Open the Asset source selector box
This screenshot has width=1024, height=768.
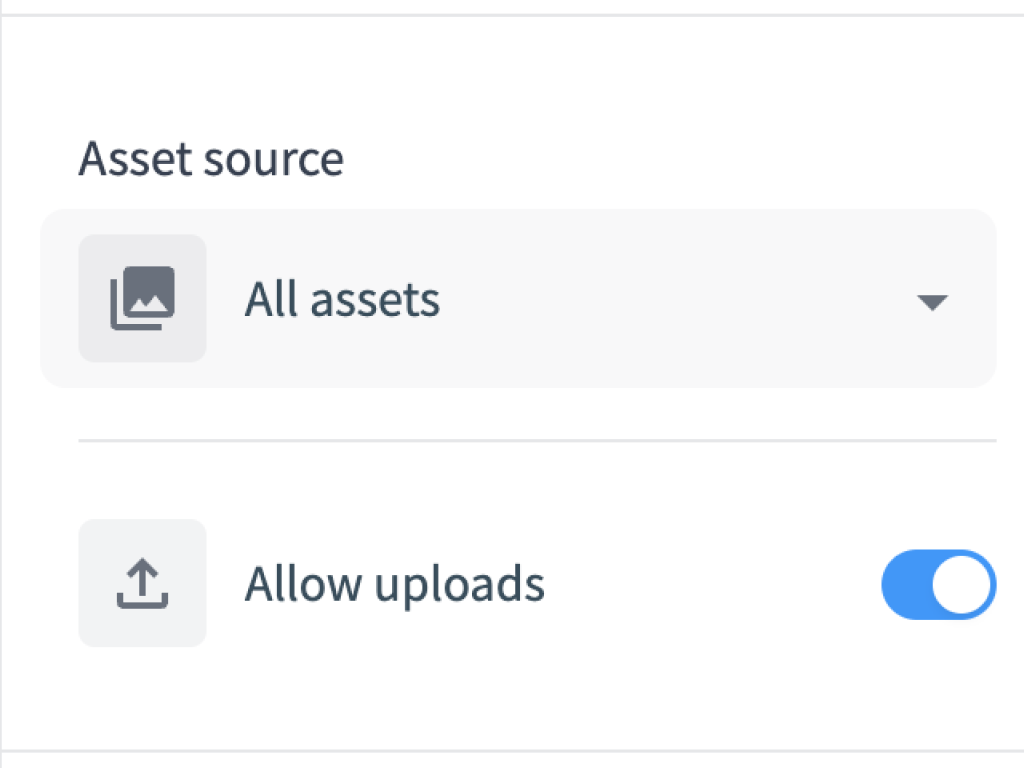point(518,298)
